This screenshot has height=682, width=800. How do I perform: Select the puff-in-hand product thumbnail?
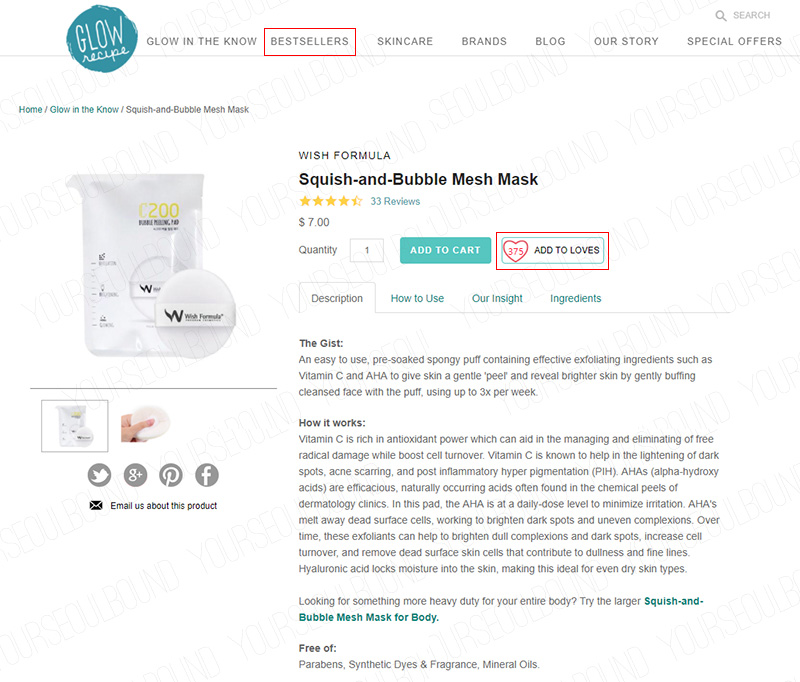pyautogui.click(x=146, y=425)
